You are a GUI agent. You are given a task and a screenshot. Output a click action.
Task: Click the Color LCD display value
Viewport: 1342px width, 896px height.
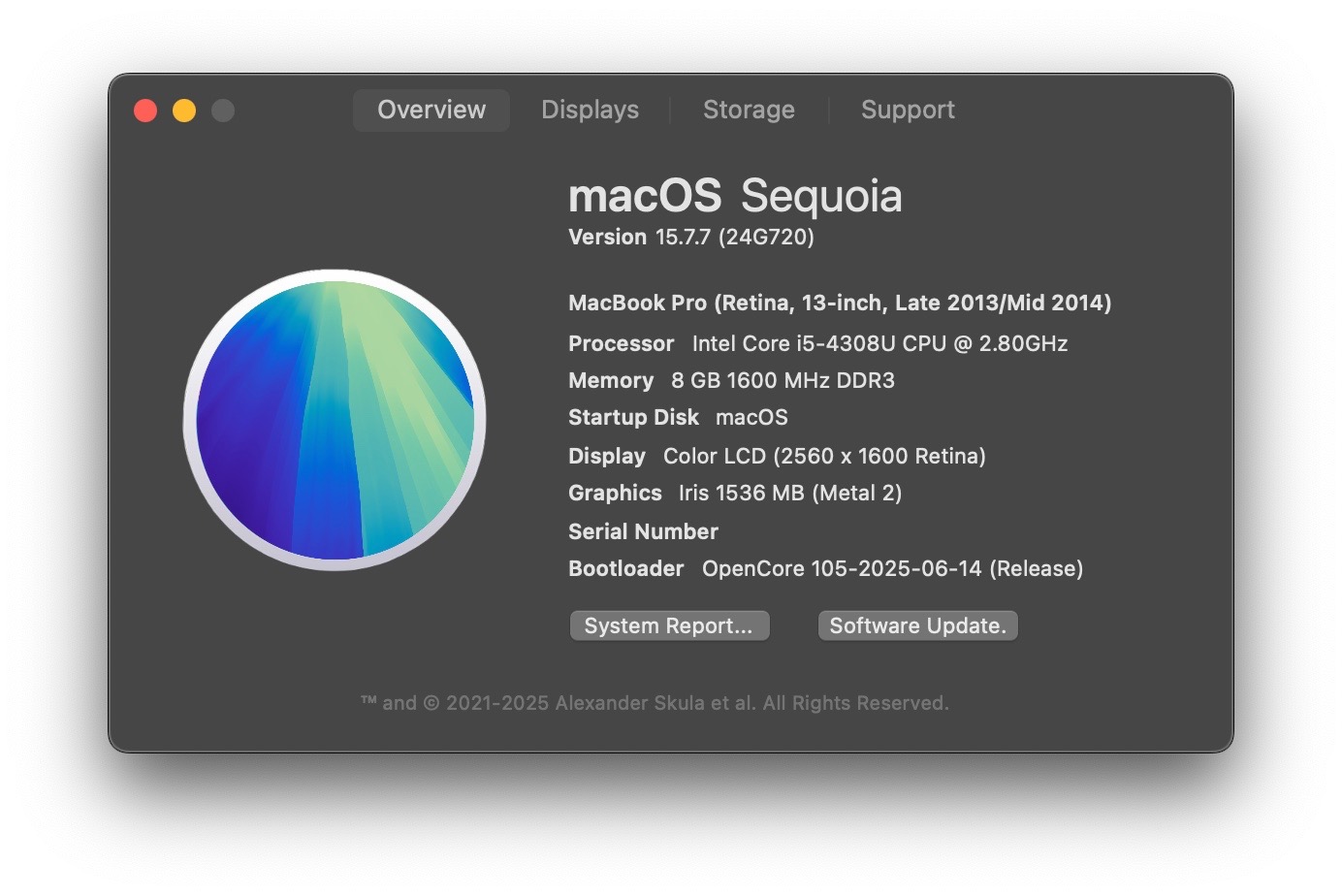[824, 457]
